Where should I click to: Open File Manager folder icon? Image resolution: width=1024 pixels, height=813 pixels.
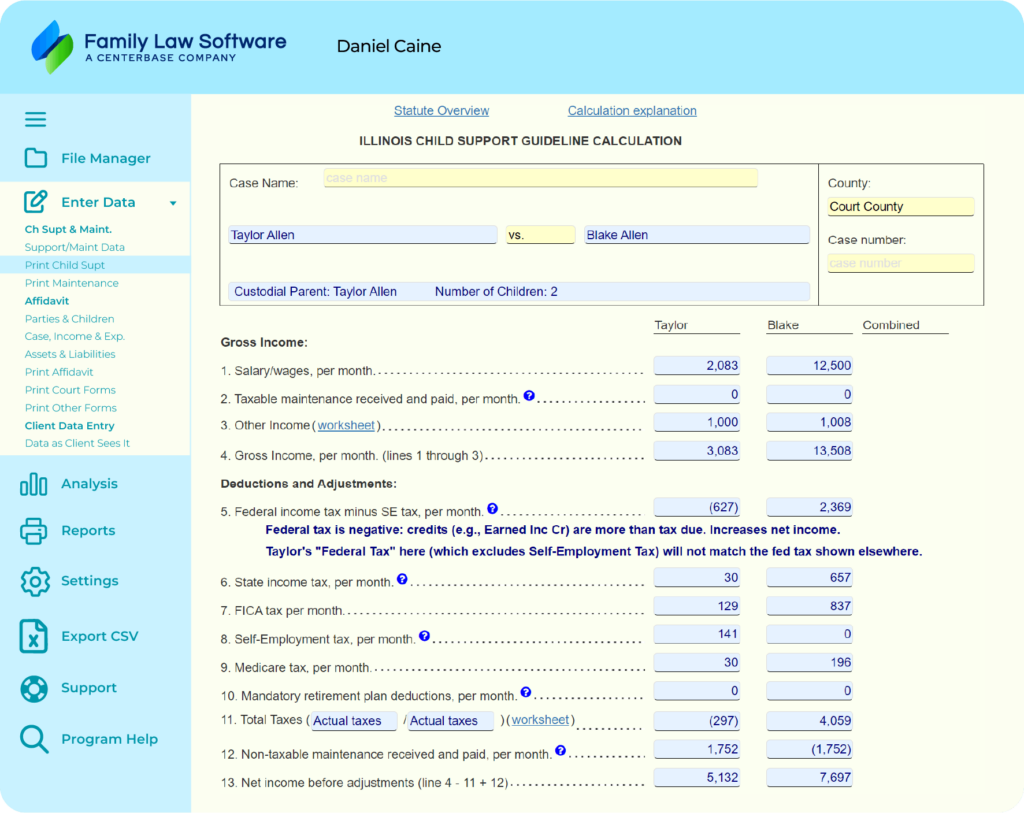point(36,158)
